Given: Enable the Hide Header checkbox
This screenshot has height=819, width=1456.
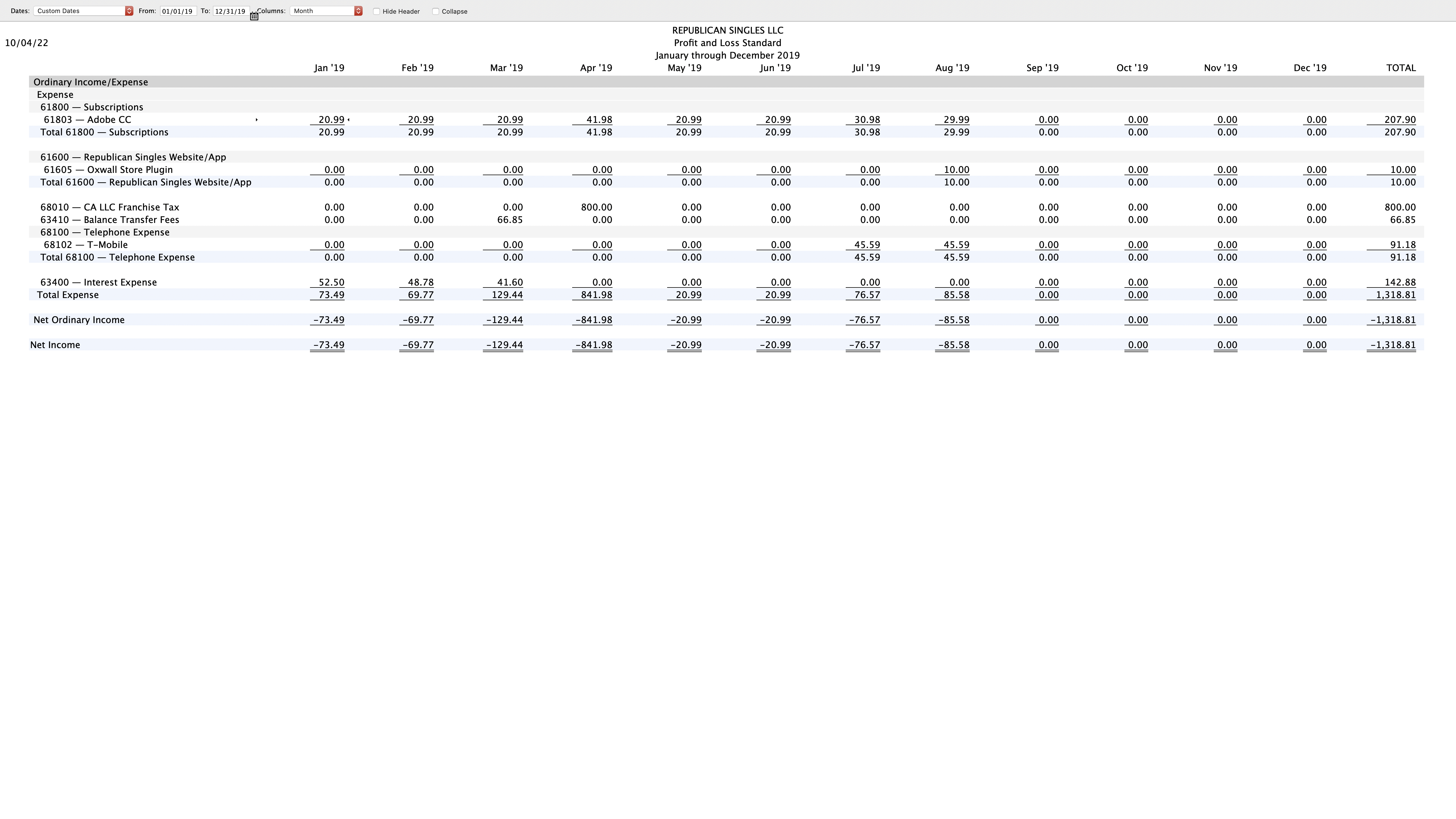Looking at the screenshot, I should (377, 11).
